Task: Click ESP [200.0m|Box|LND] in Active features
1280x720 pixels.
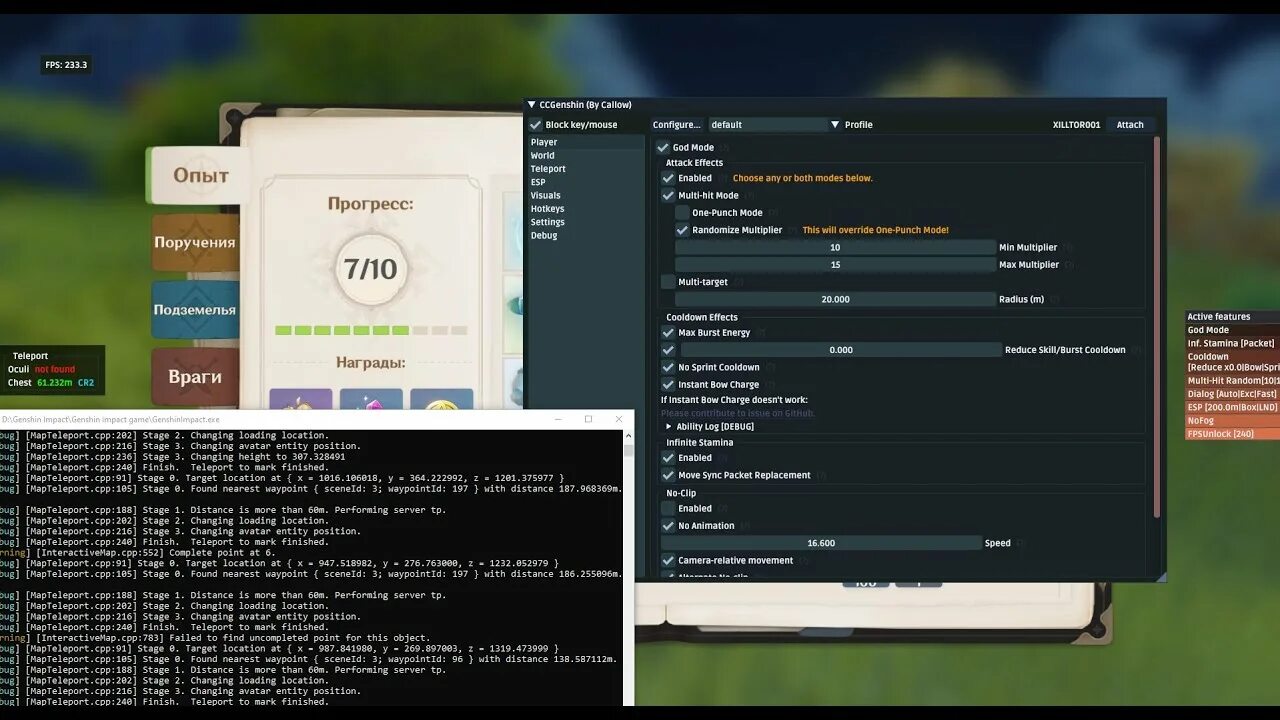Action: 1232,407
